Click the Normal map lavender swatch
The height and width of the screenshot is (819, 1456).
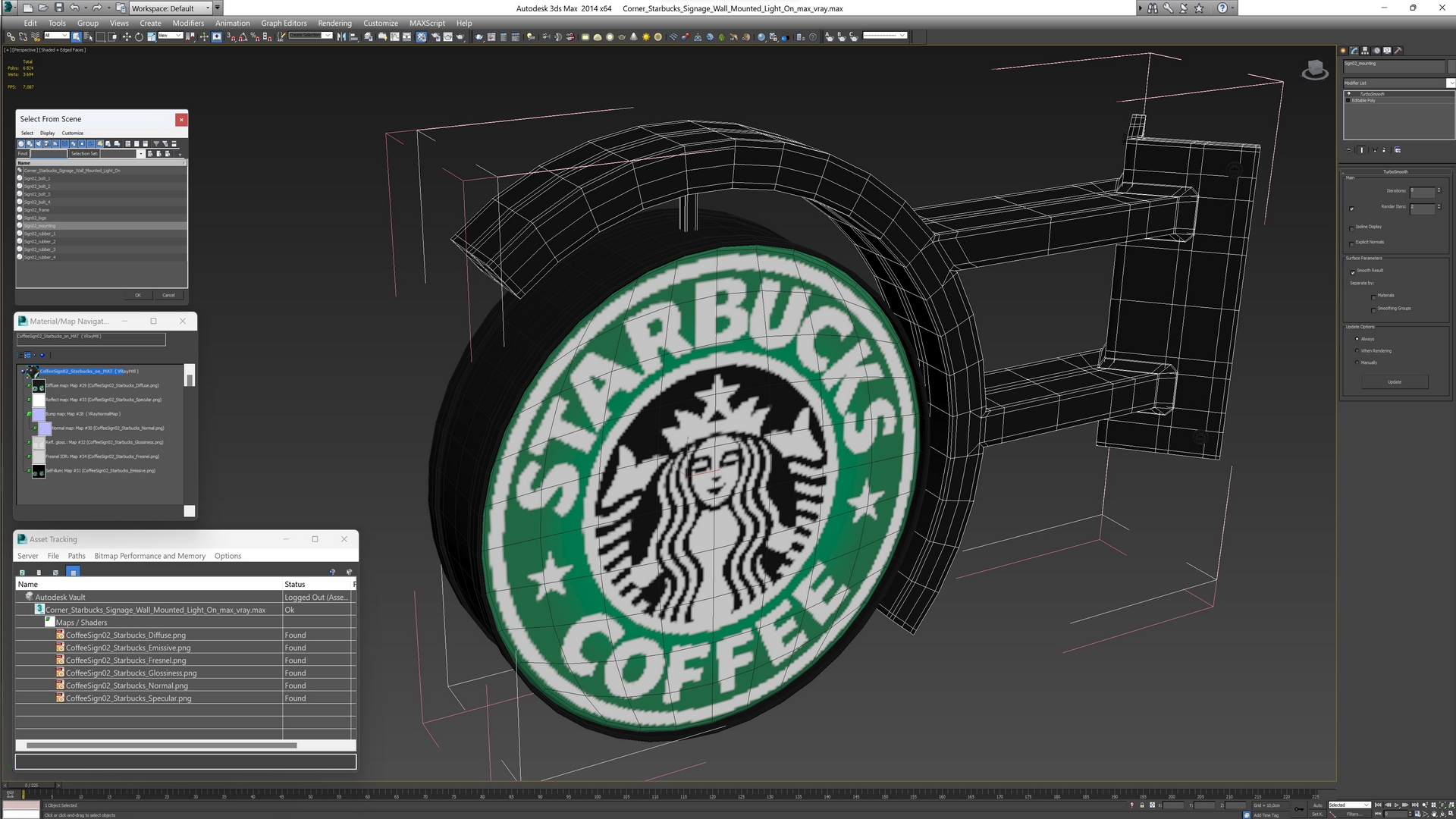(x=45, y=428)
